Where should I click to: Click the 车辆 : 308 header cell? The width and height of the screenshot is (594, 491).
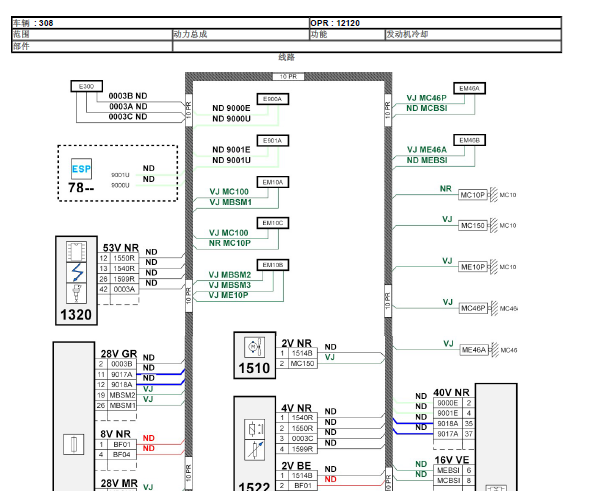161,23
